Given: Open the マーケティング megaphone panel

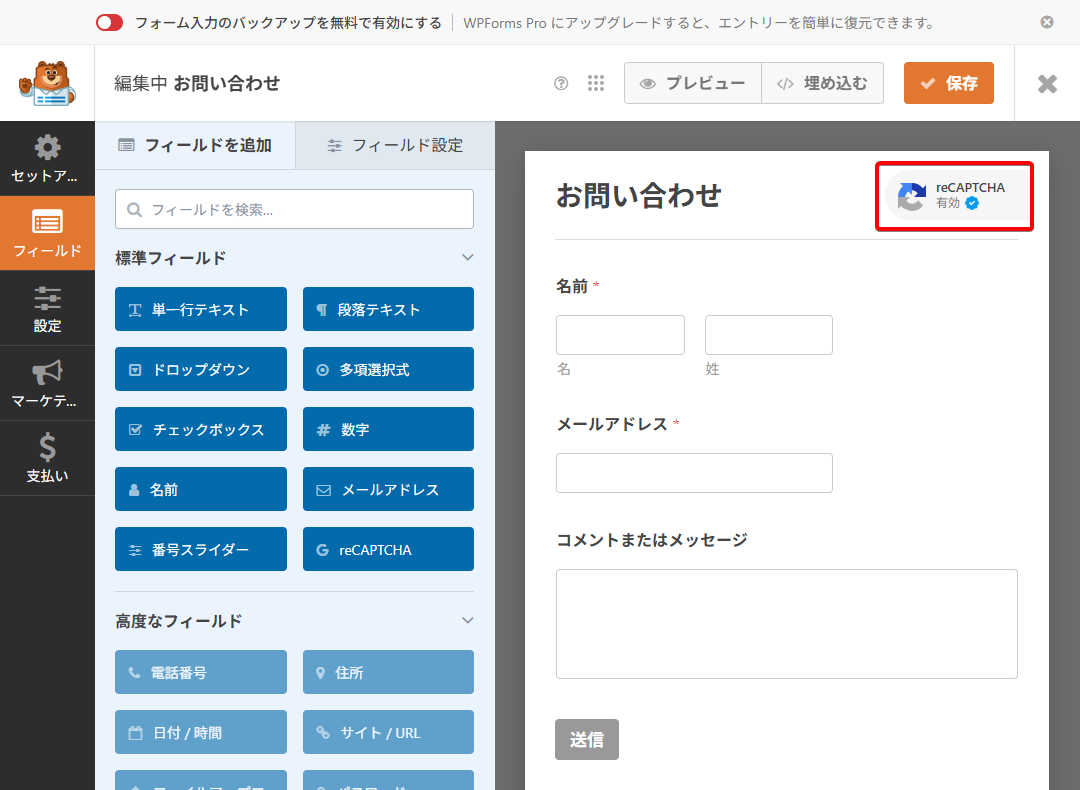Looking at the screenshot, I should 47,384.
